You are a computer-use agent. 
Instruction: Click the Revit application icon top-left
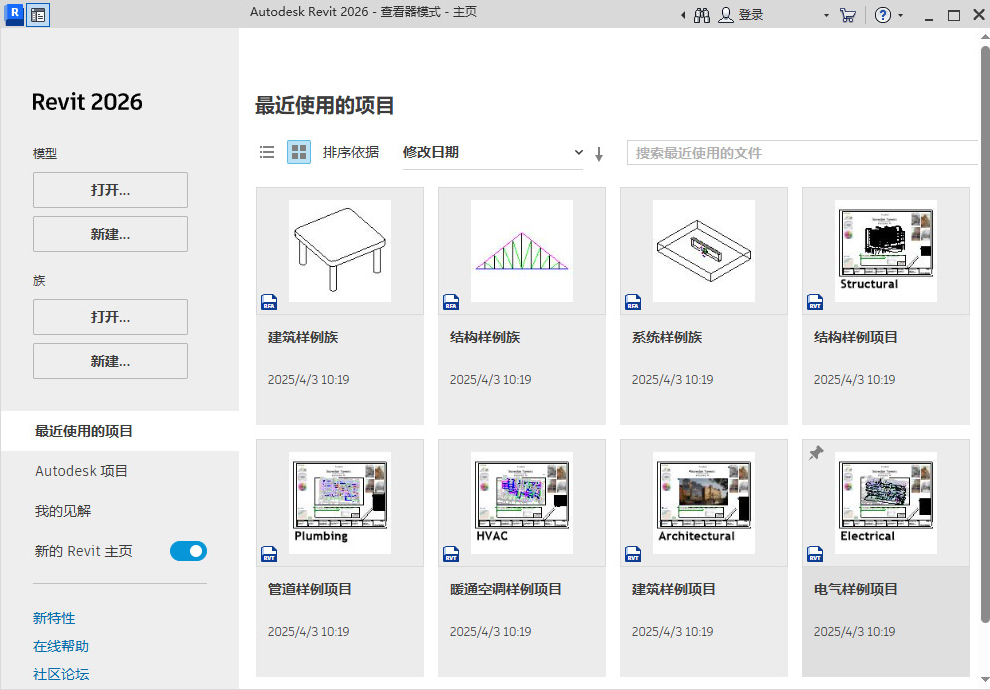click(13, 14)
